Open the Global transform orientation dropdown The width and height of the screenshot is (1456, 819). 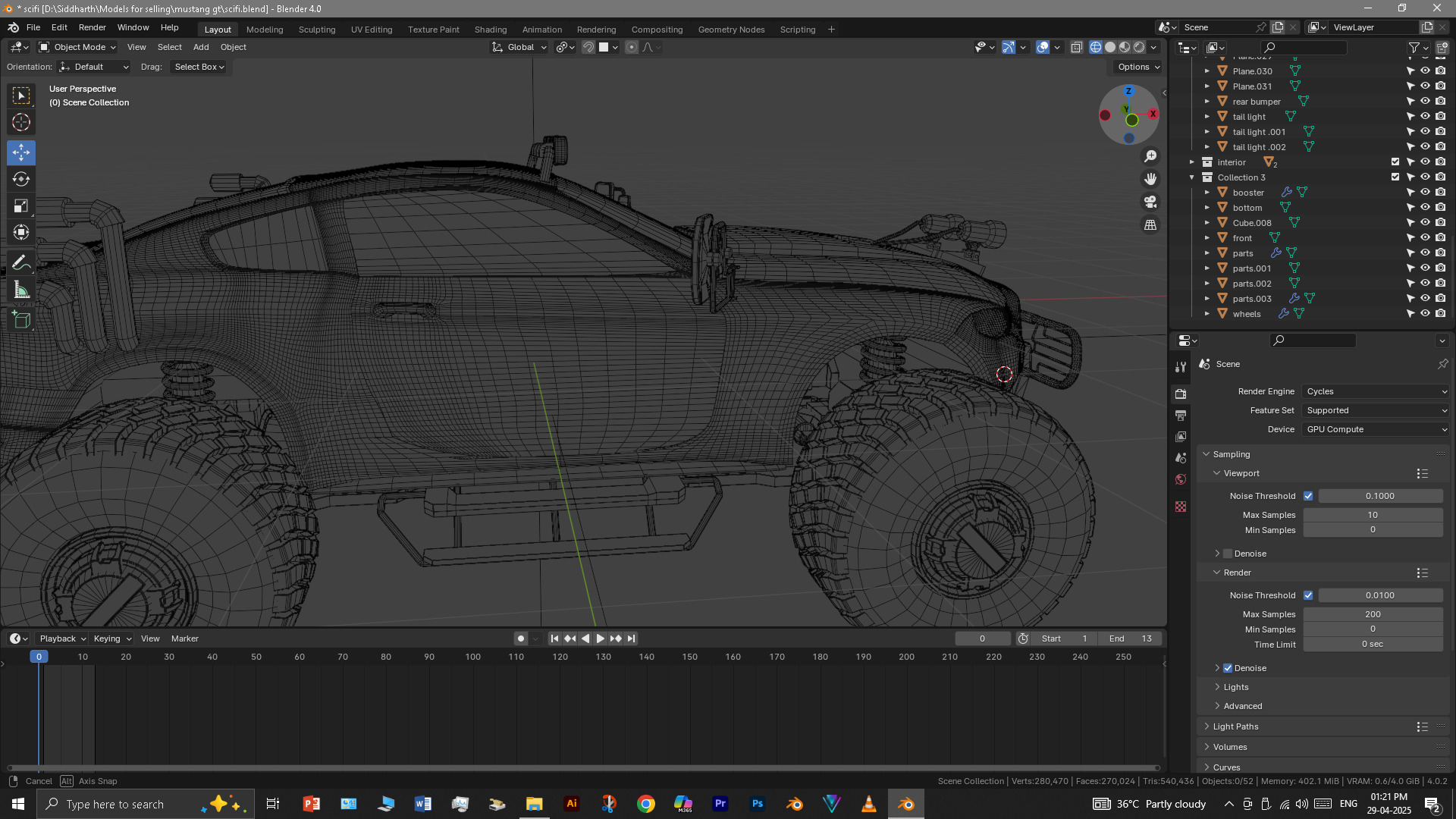(519, 47)
